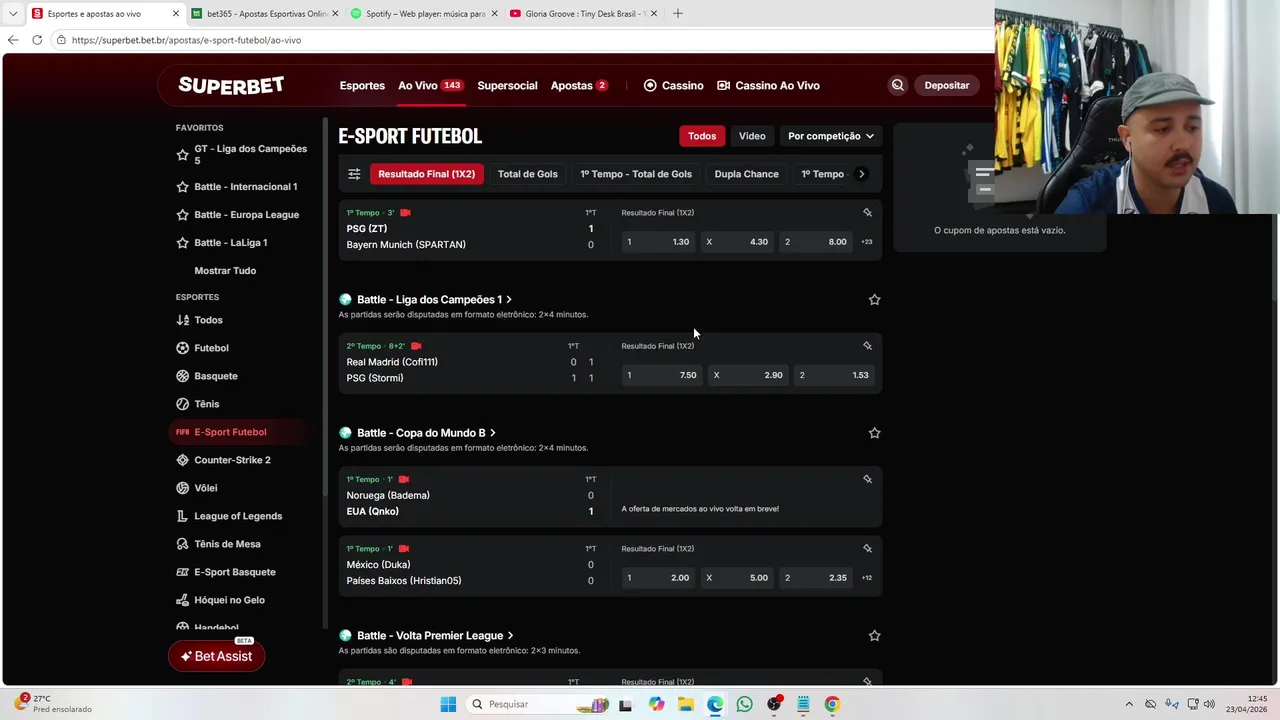The height and width of the screenshot is (720, 1280).
Task: Favorite GT - Liga dos Campeões 5 star
Action: click(182, 155)
